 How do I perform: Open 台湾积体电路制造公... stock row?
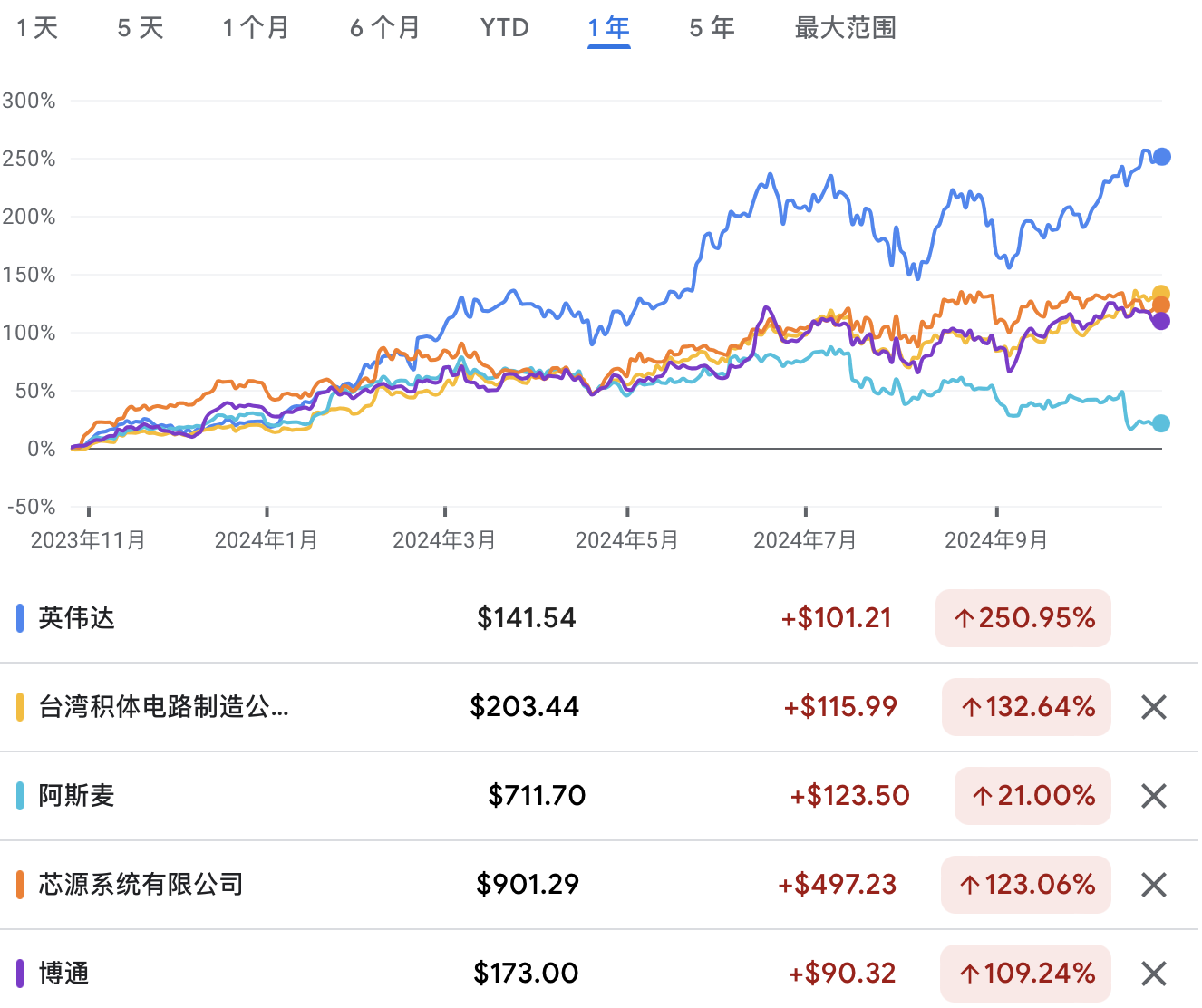click(x=599, y=707)
